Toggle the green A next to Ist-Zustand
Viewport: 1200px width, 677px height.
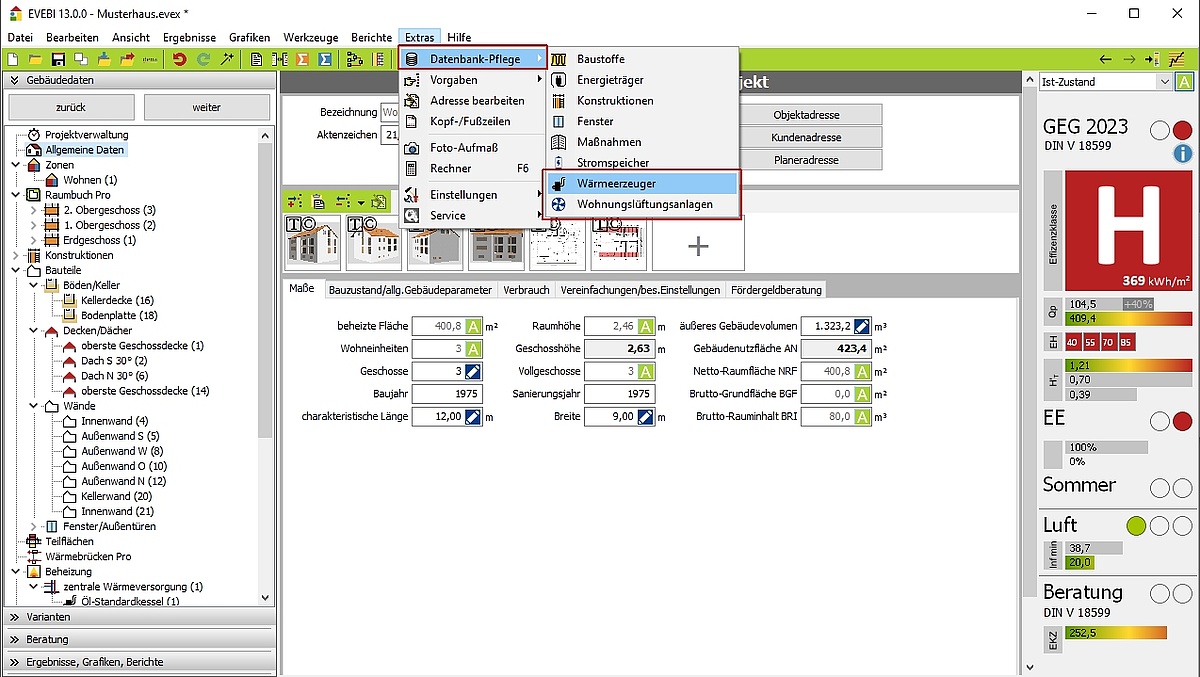tap(1184, 82)
